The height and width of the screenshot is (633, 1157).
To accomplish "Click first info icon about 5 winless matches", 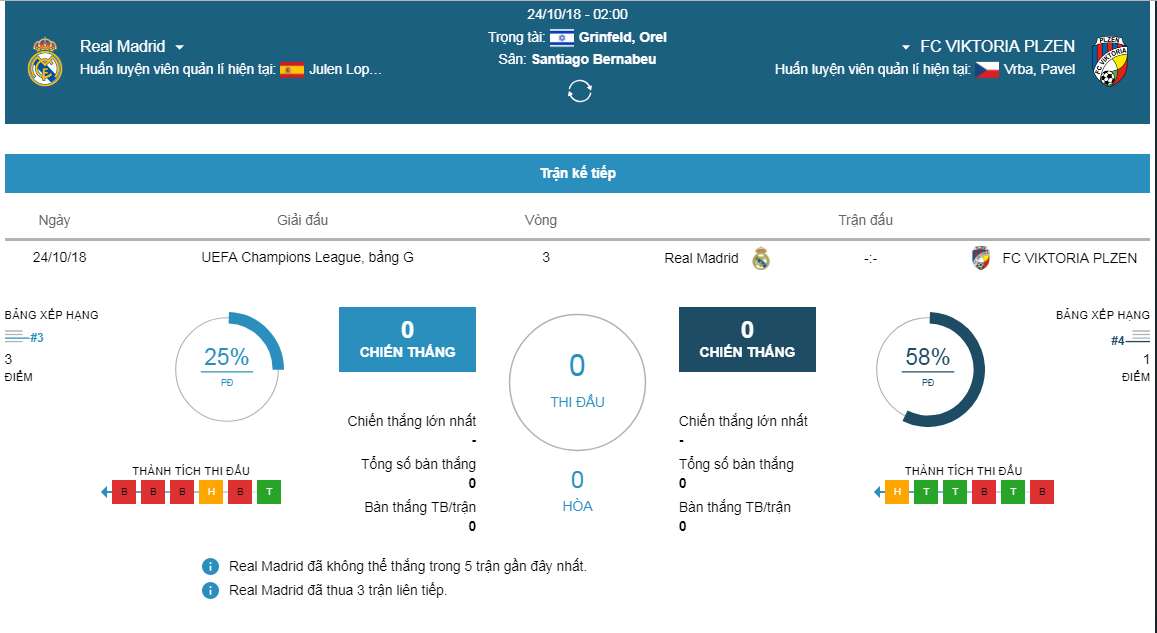I will pyautogui.click(x=210, y=567).
